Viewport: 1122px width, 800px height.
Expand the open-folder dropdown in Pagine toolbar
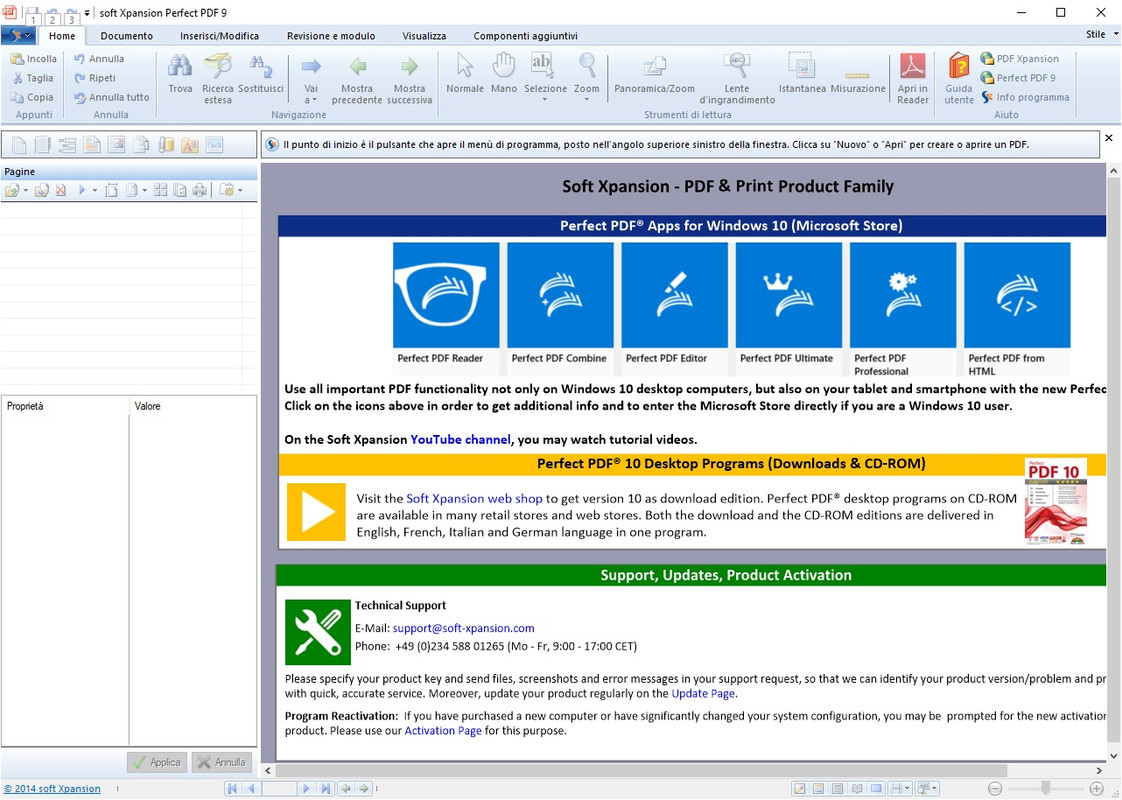tap(26, 190)
